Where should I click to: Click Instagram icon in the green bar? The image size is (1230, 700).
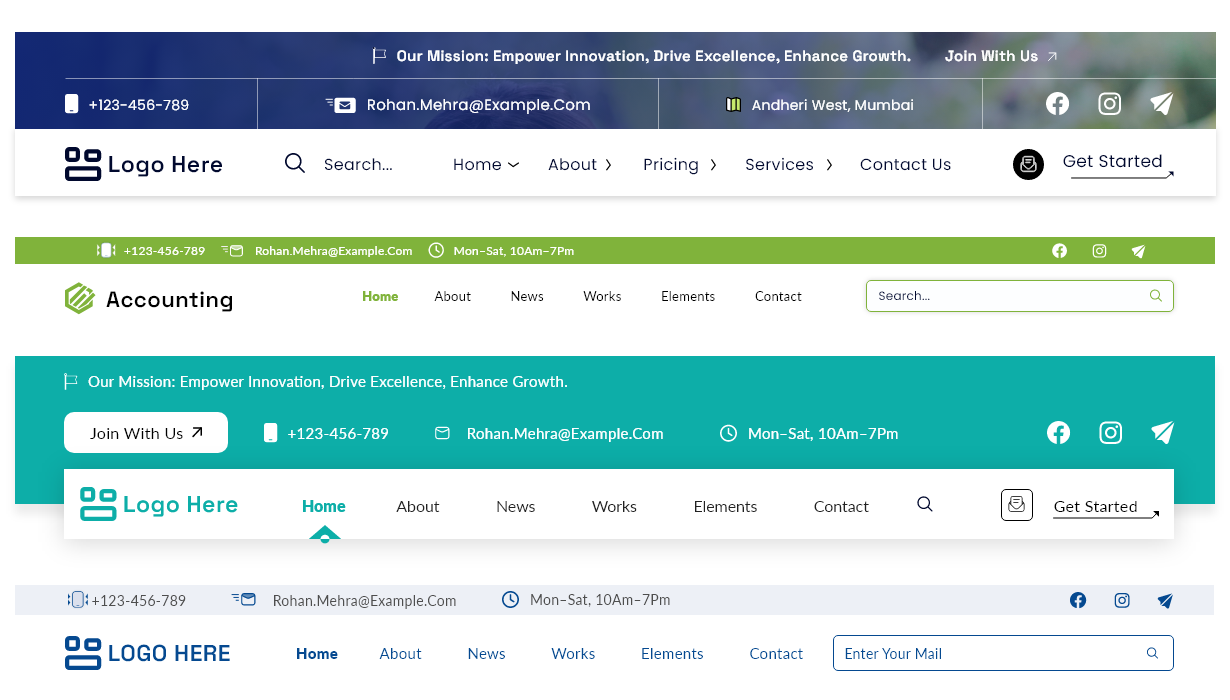(1099, 251)
